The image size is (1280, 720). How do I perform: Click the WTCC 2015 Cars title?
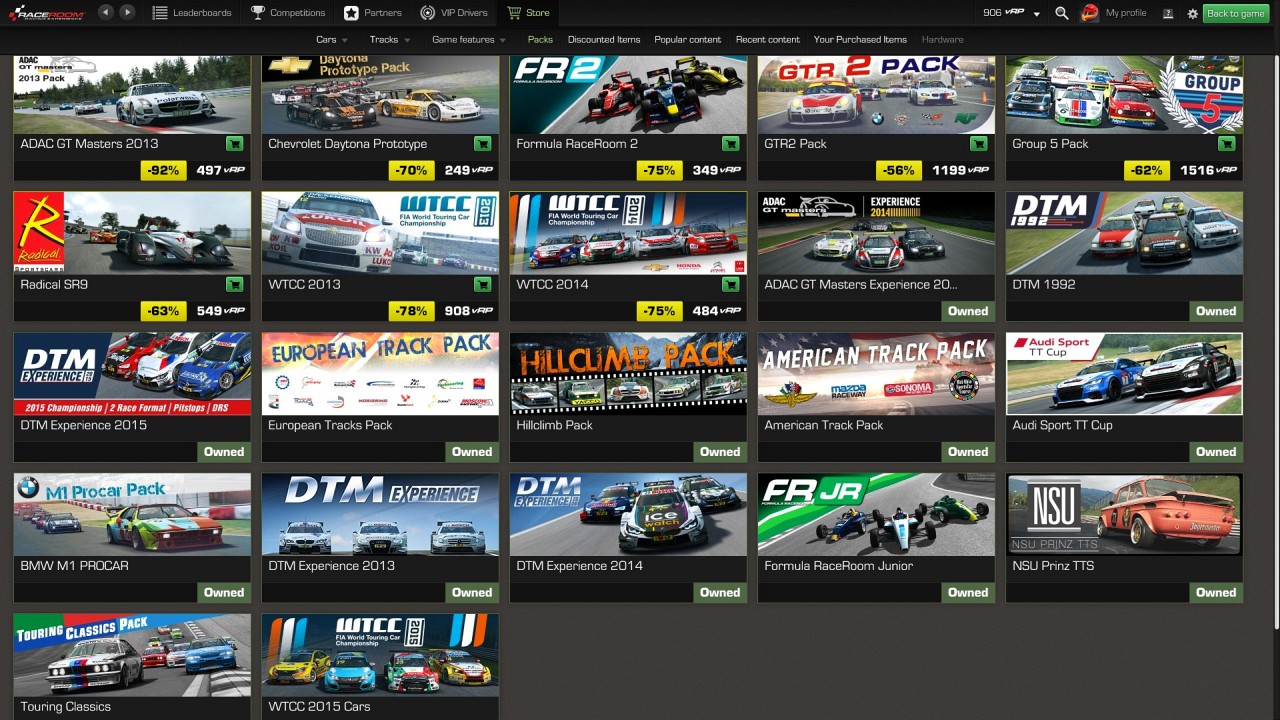click(319, 707)
